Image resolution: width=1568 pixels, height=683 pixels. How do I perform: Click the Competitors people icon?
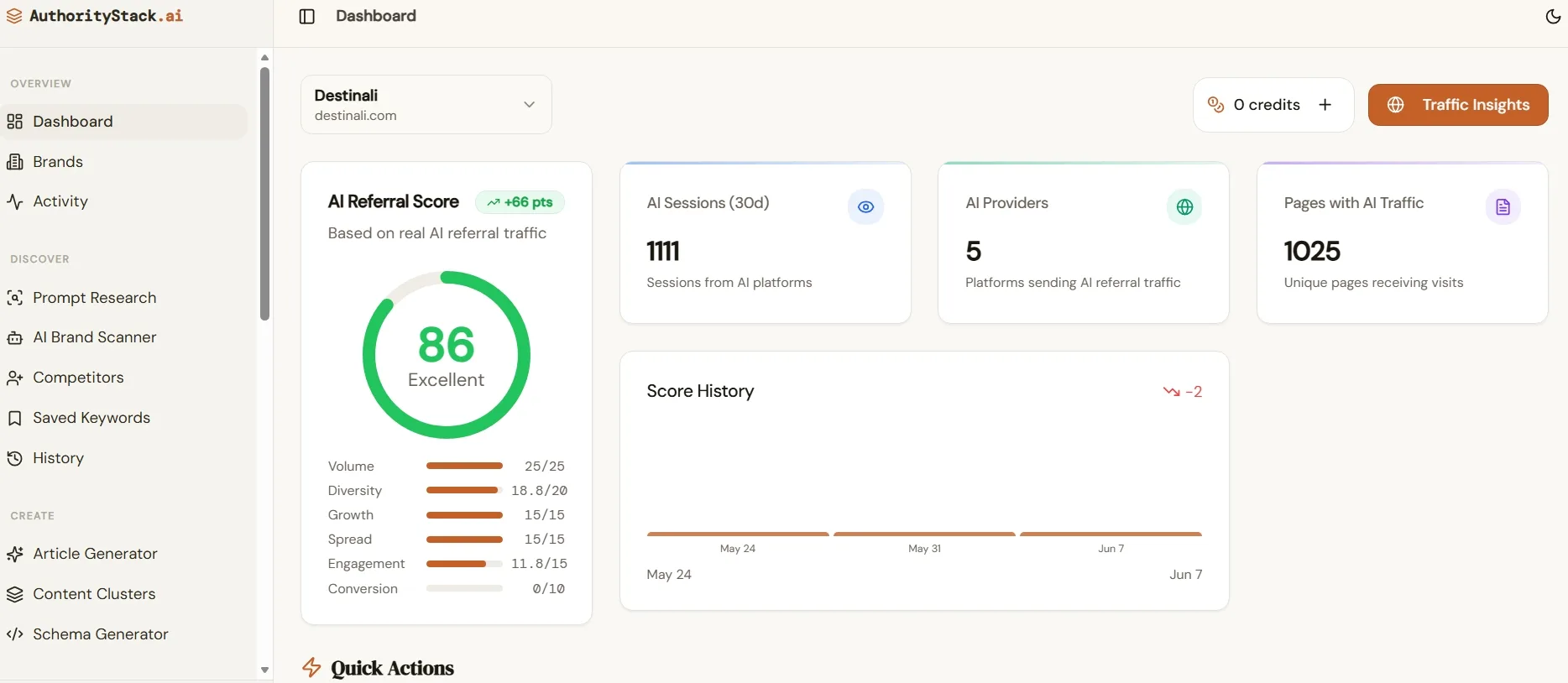(x=14, y=378)
